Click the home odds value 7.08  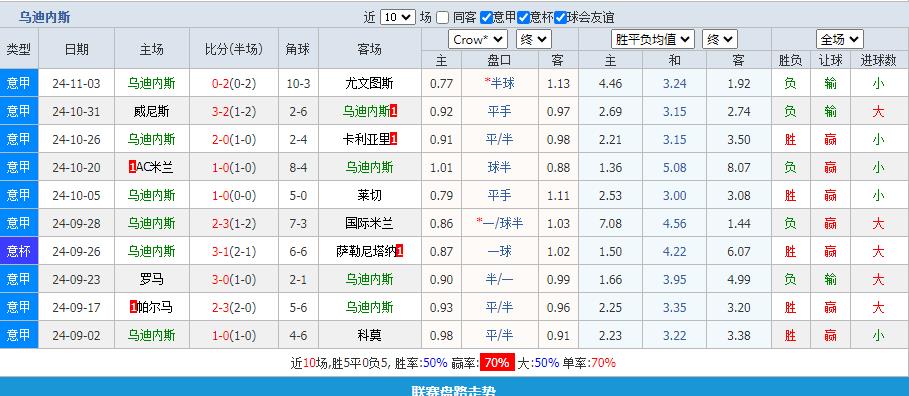click(x=610, y=223)
